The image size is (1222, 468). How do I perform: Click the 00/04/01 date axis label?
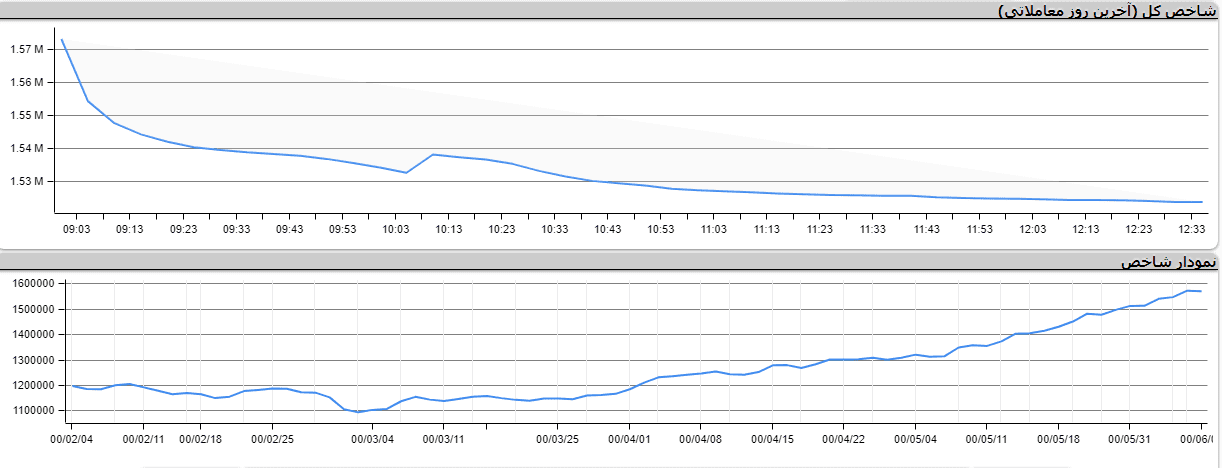coord(629,438)
